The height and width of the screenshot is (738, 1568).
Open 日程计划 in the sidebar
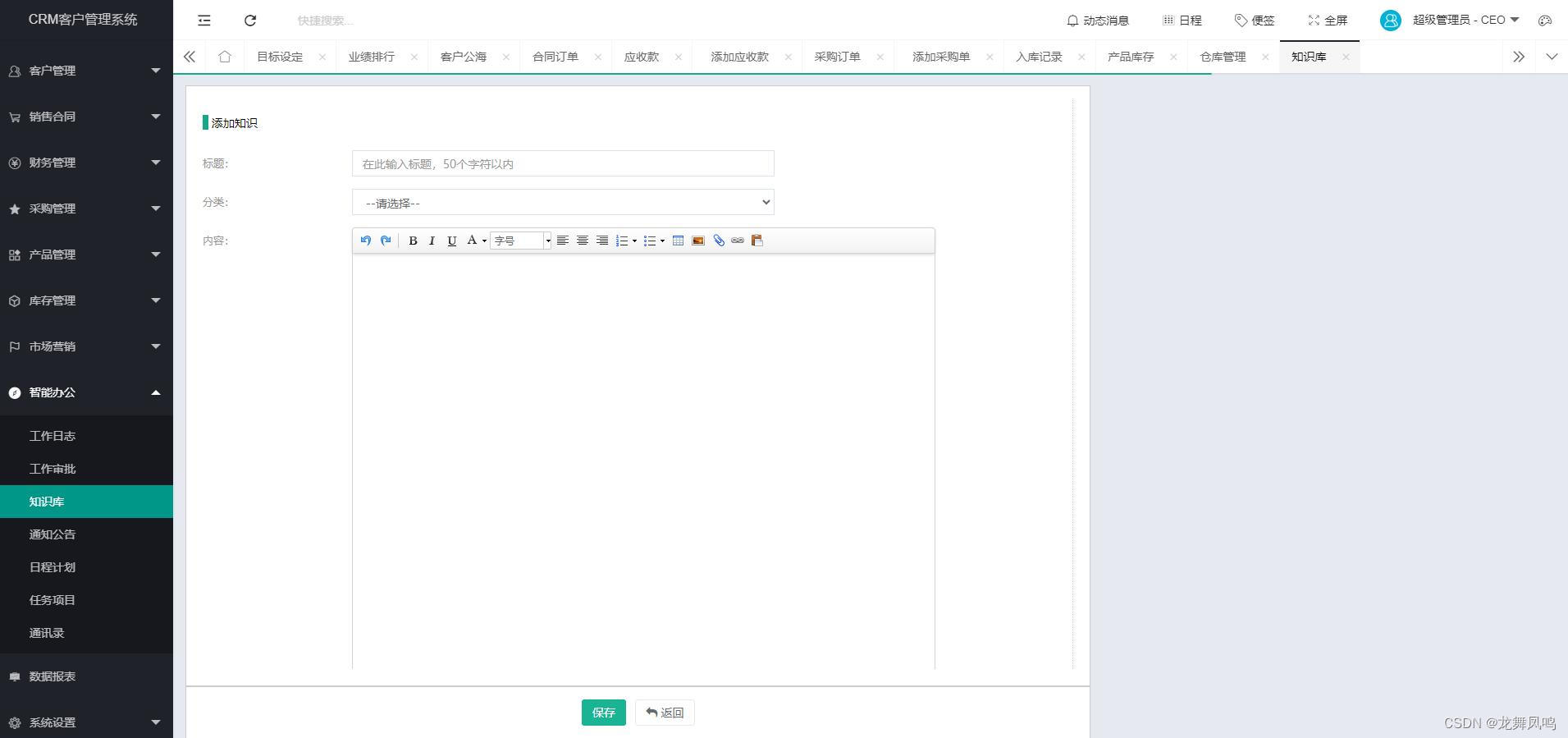pyautogui.click(x=86, y=567)
